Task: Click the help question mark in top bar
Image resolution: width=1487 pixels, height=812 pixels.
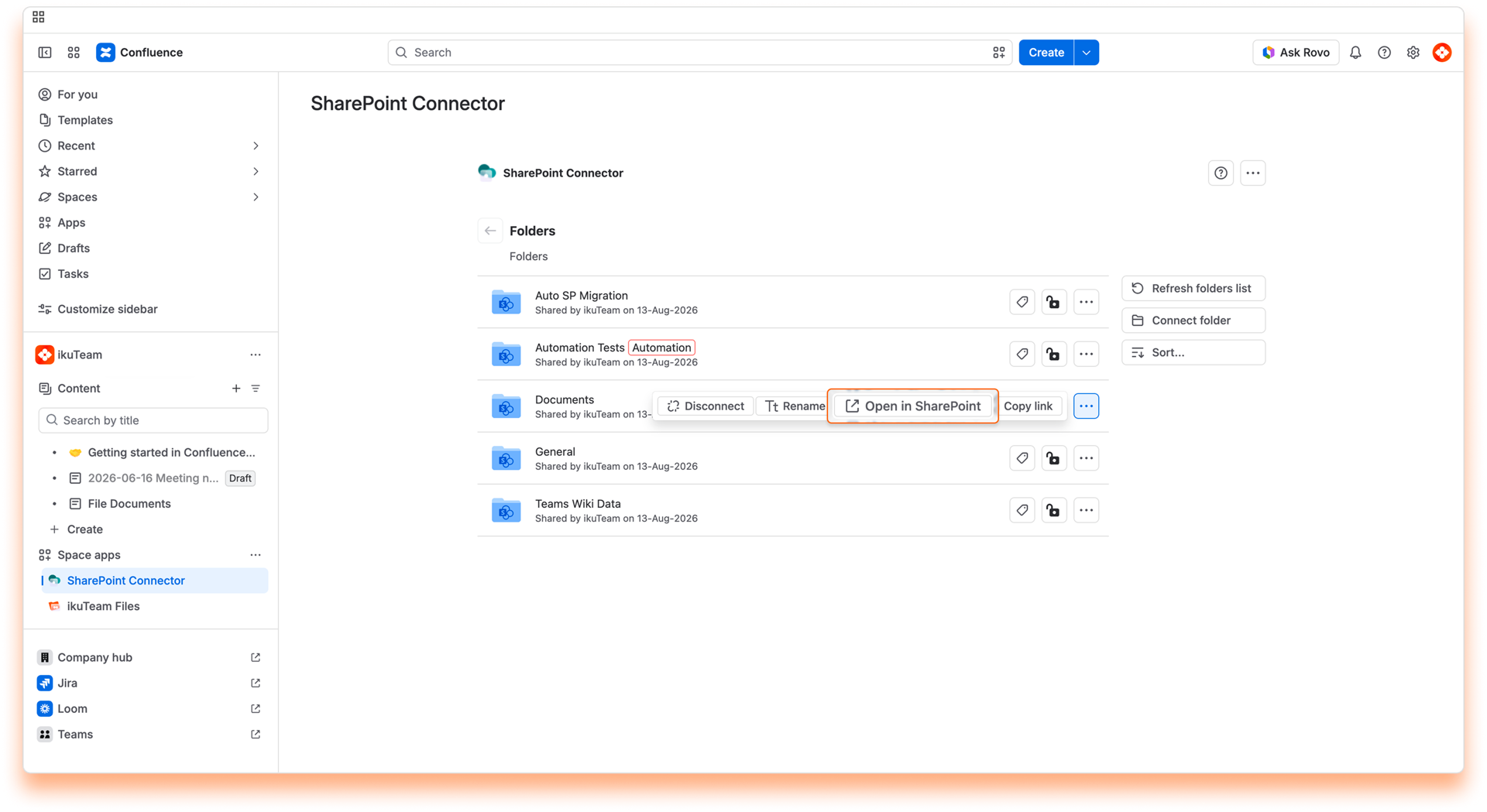Action: pos(1384,53)
